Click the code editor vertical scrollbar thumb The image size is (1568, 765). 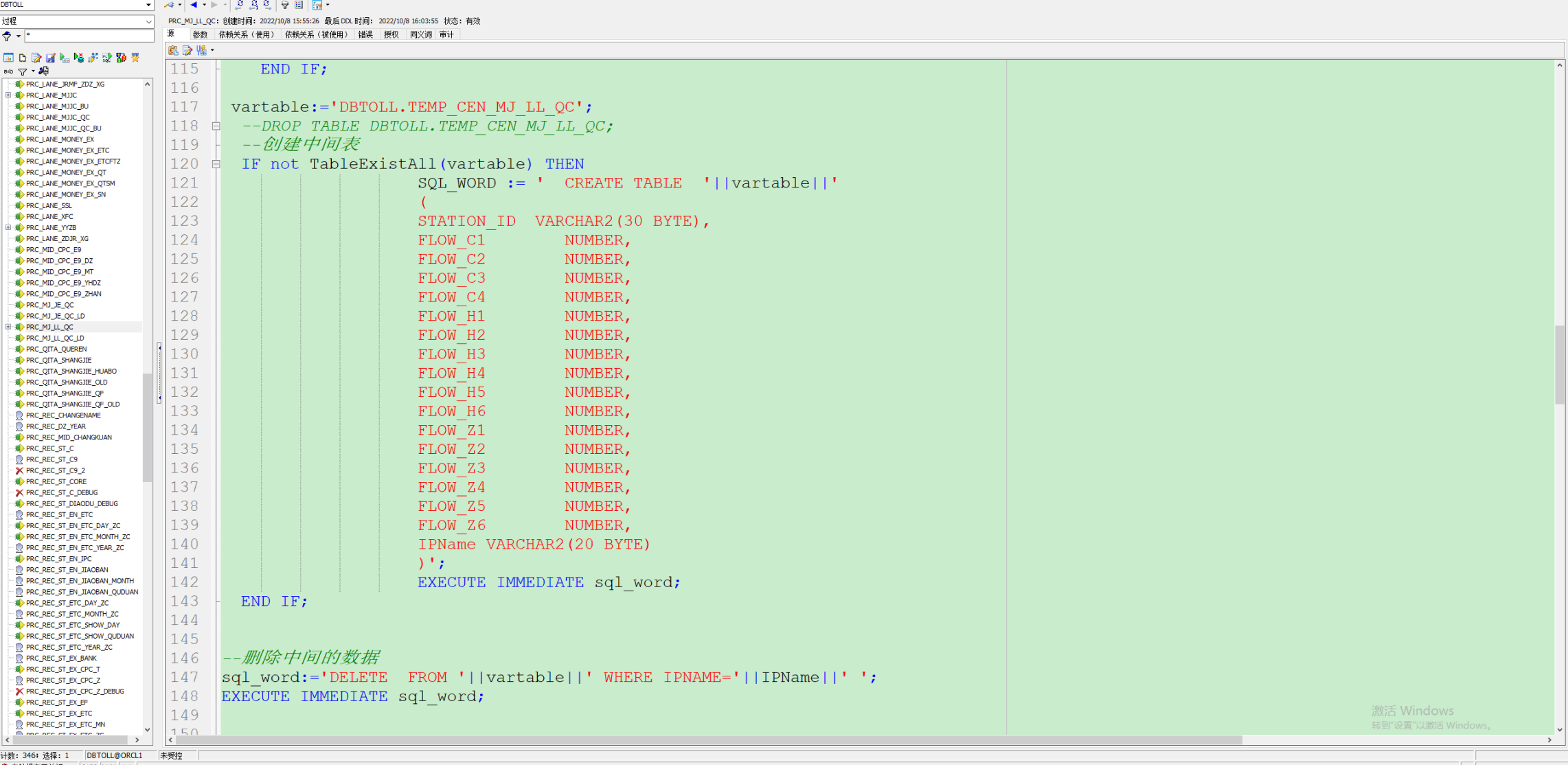pyautogui.click(x=1560, y=365)
